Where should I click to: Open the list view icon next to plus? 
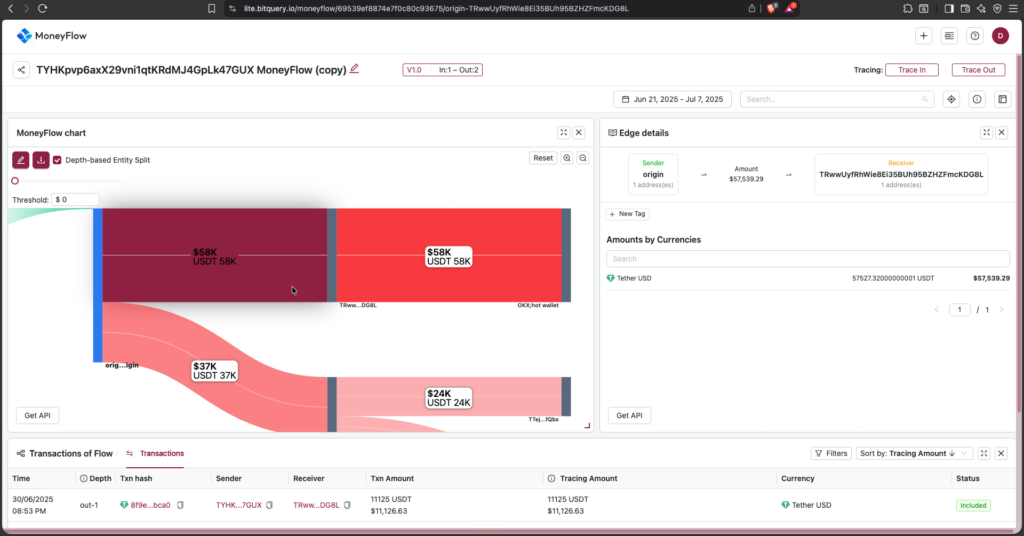(949, 36)
